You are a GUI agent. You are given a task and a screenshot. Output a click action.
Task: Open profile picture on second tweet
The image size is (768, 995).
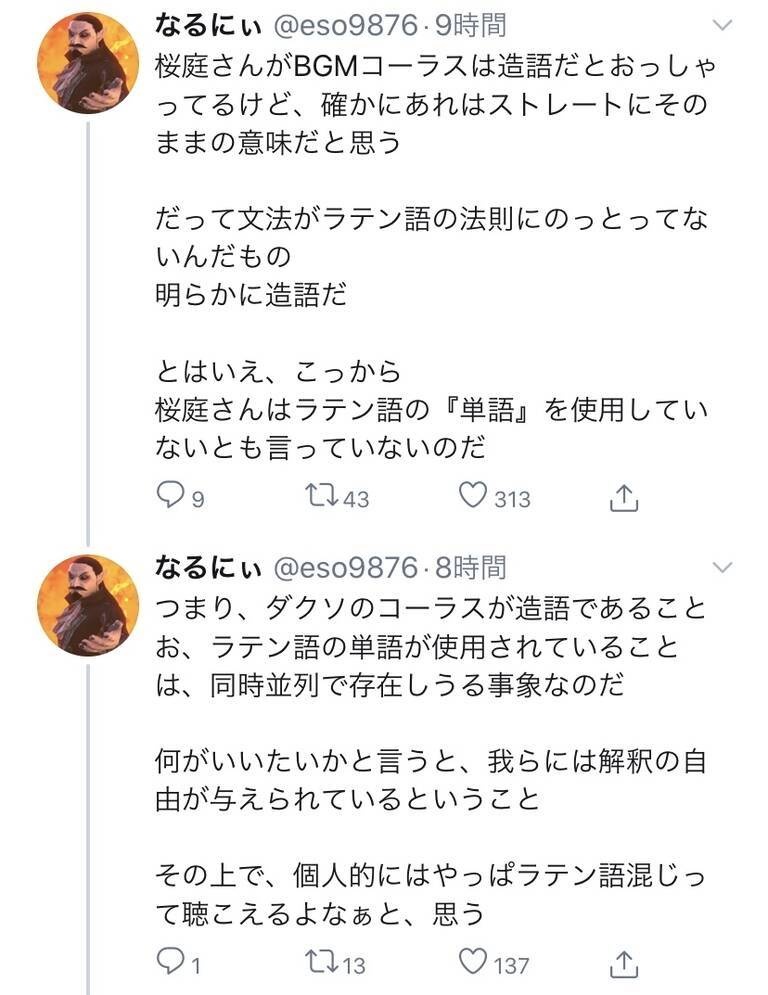pyautogui.click(x=87, y=605)
